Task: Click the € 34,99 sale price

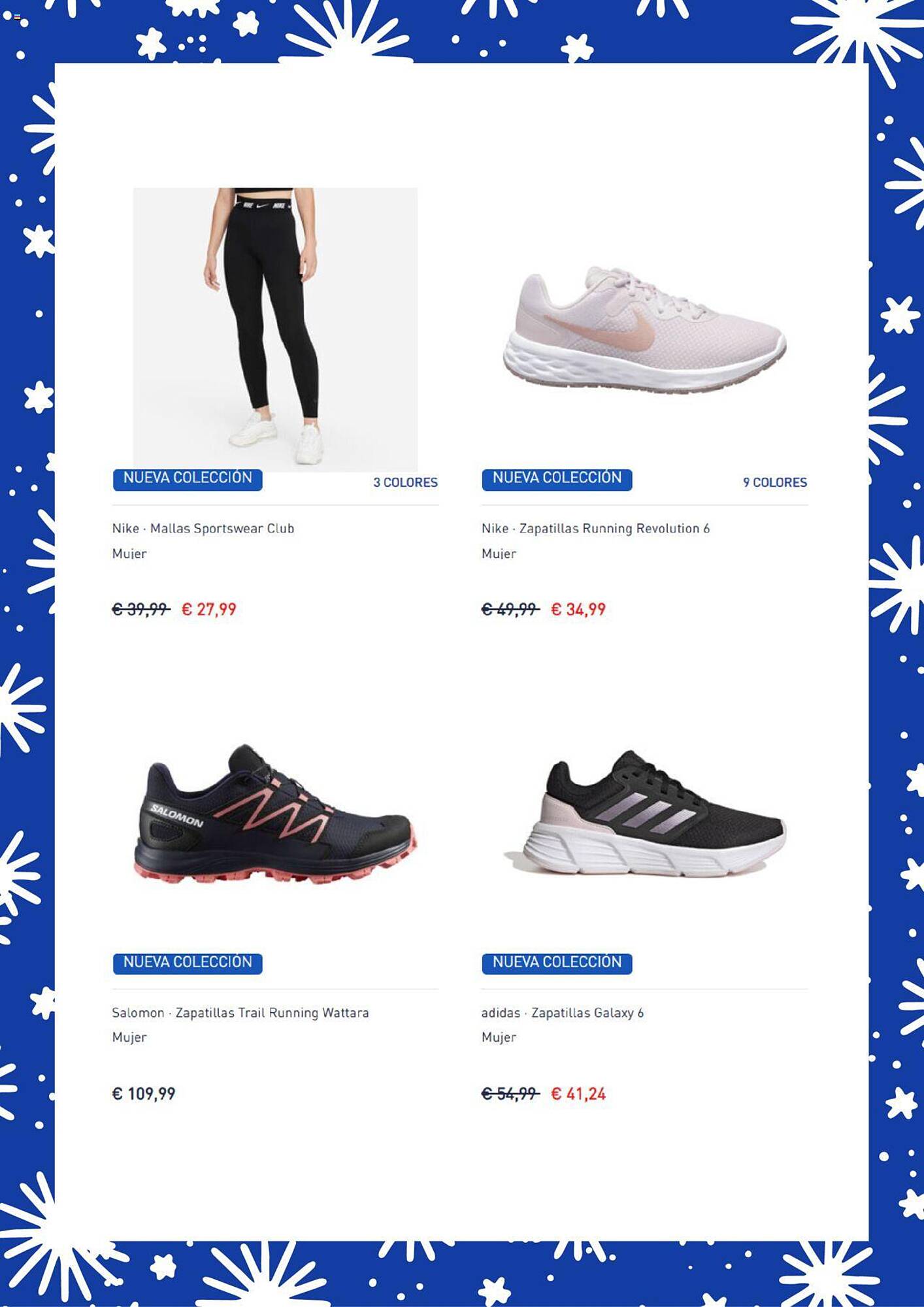Action: (x=578, y=609)
